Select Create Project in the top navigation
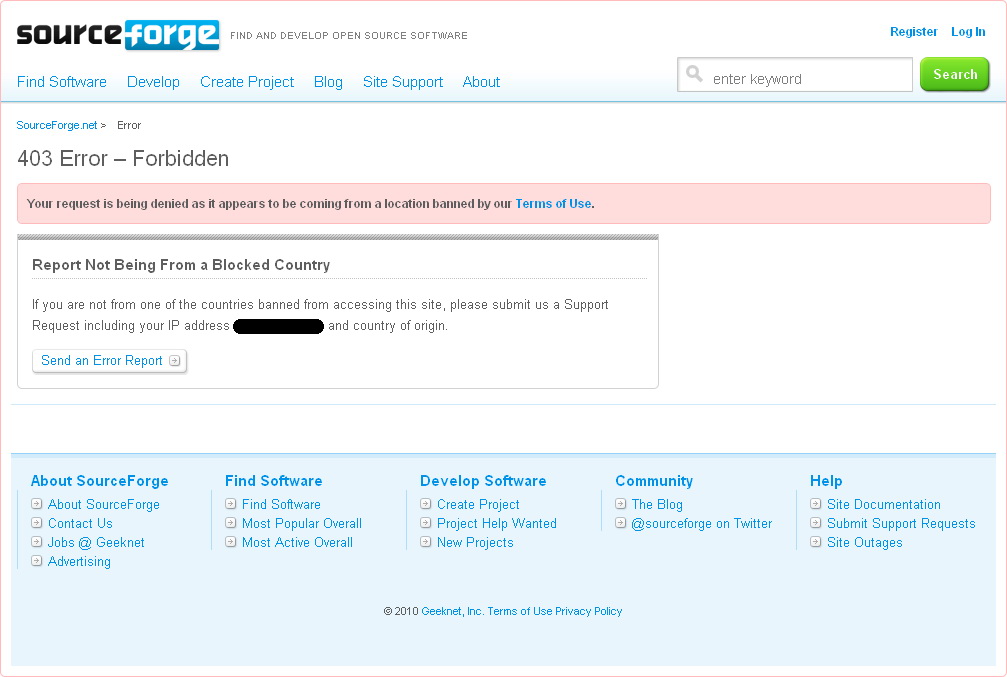This screenshot has height=677, width=1007. point(247,82)
